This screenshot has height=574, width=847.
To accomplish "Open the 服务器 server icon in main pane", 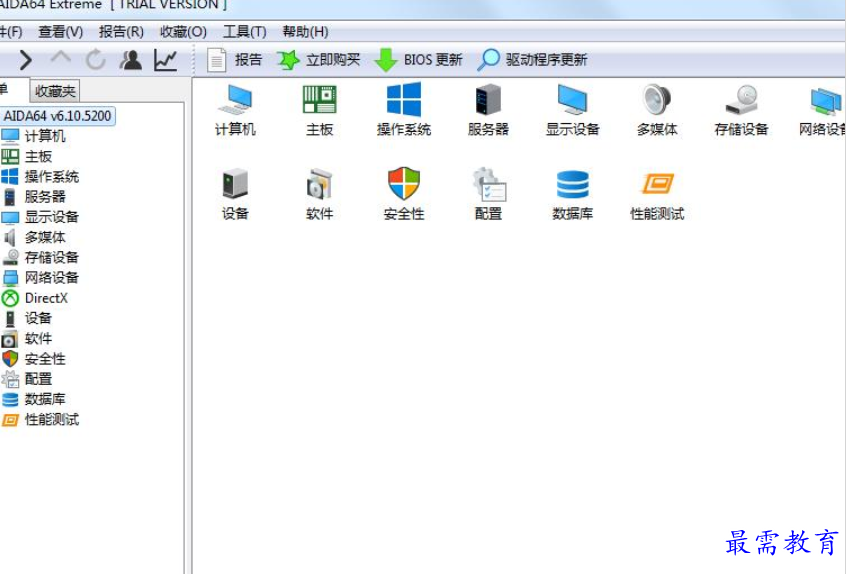I will 488,110.
